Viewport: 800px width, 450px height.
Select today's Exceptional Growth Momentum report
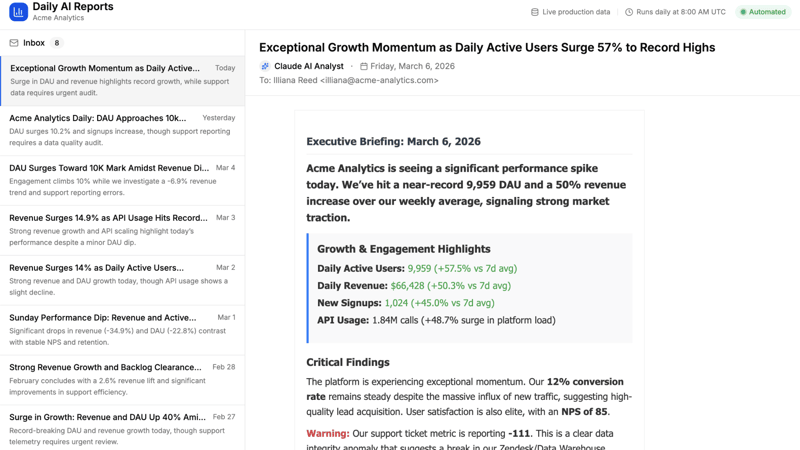(122, 80)
